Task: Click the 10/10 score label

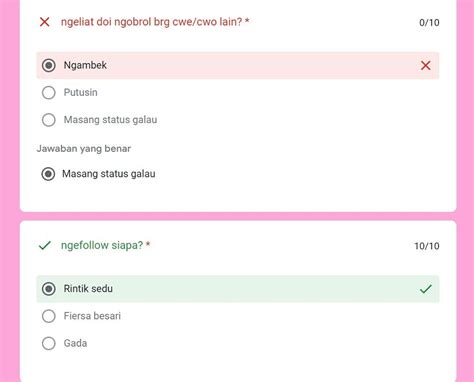Action: [x=427, y=246]
